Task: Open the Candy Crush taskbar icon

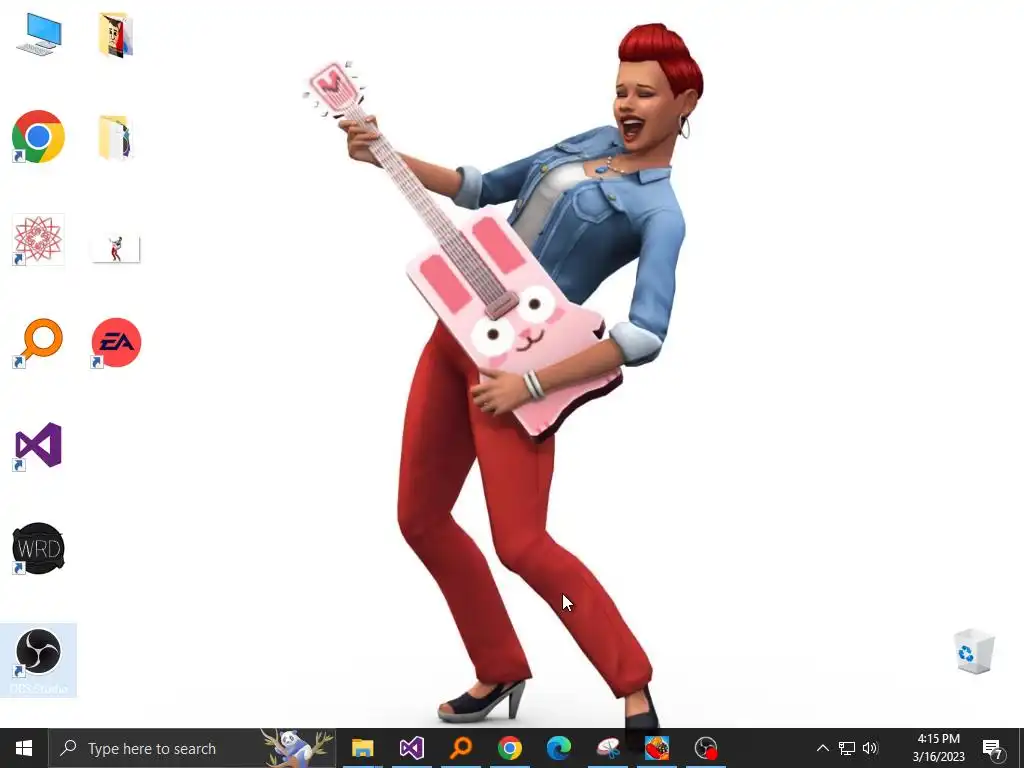Action: point(657,748)
